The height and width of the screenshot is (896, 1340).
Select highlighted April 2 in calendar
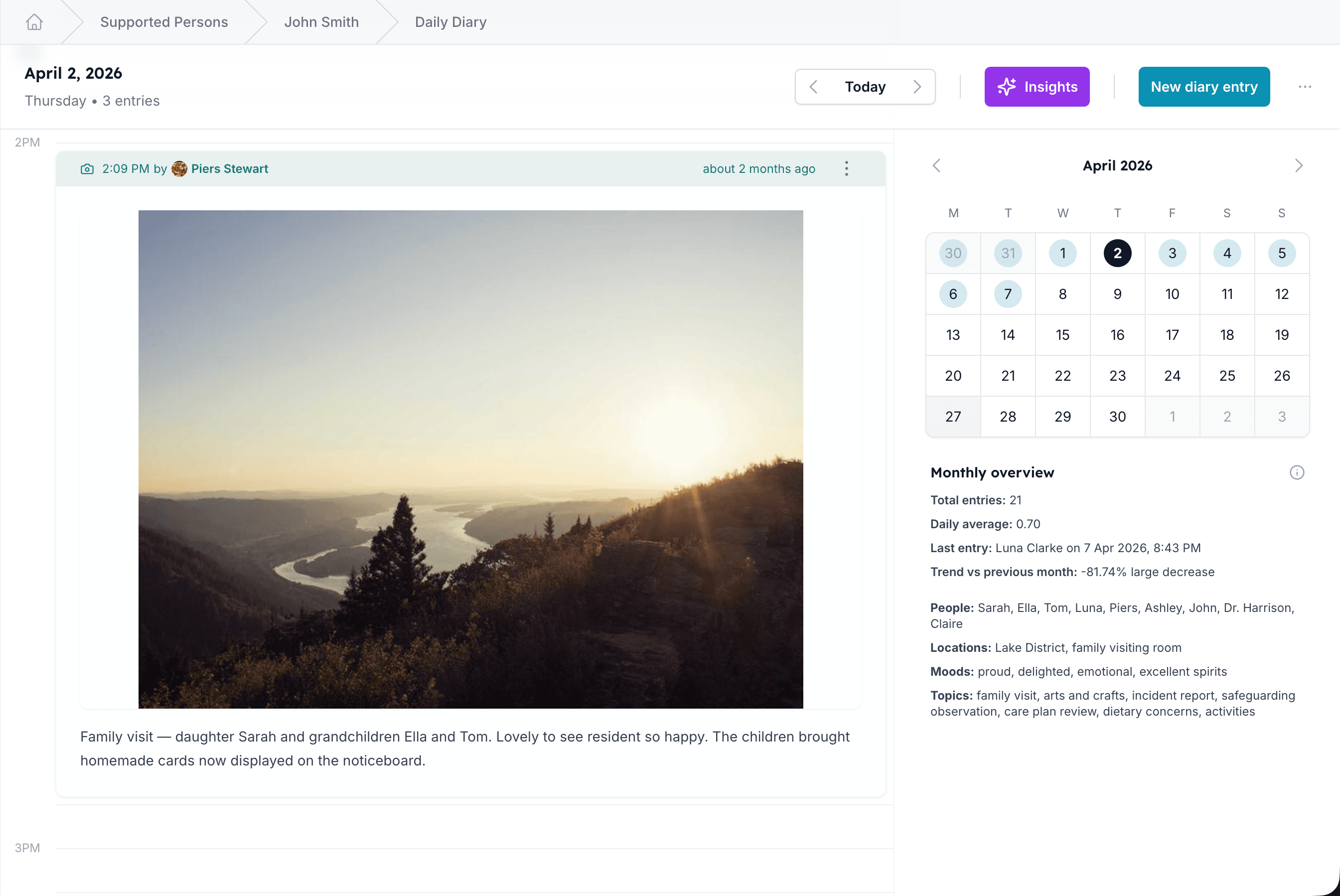[x=1118, y=253]
